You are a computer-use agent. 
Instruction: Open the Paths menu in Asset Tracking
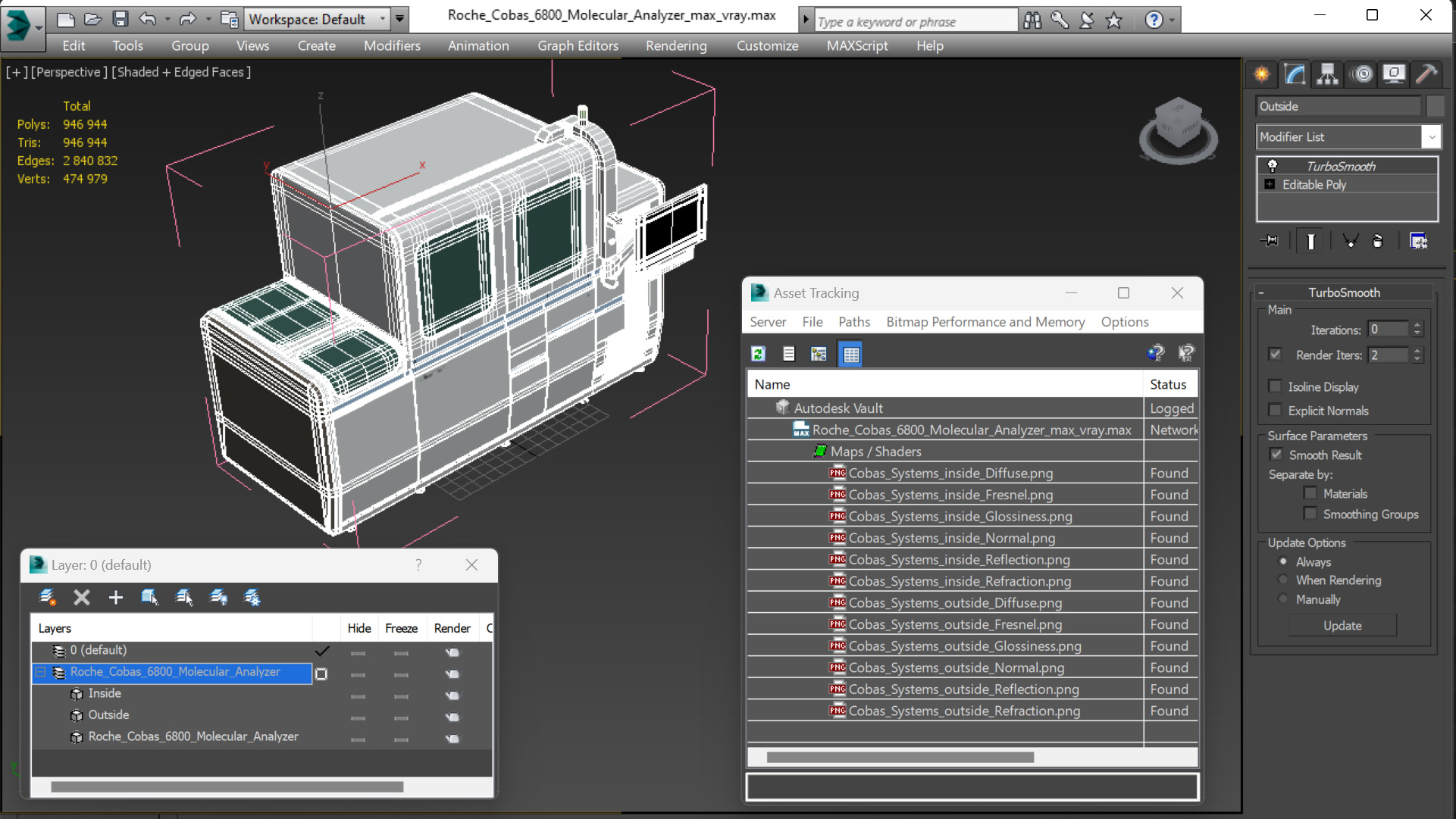pyautogui.click(x=854, y=321)
